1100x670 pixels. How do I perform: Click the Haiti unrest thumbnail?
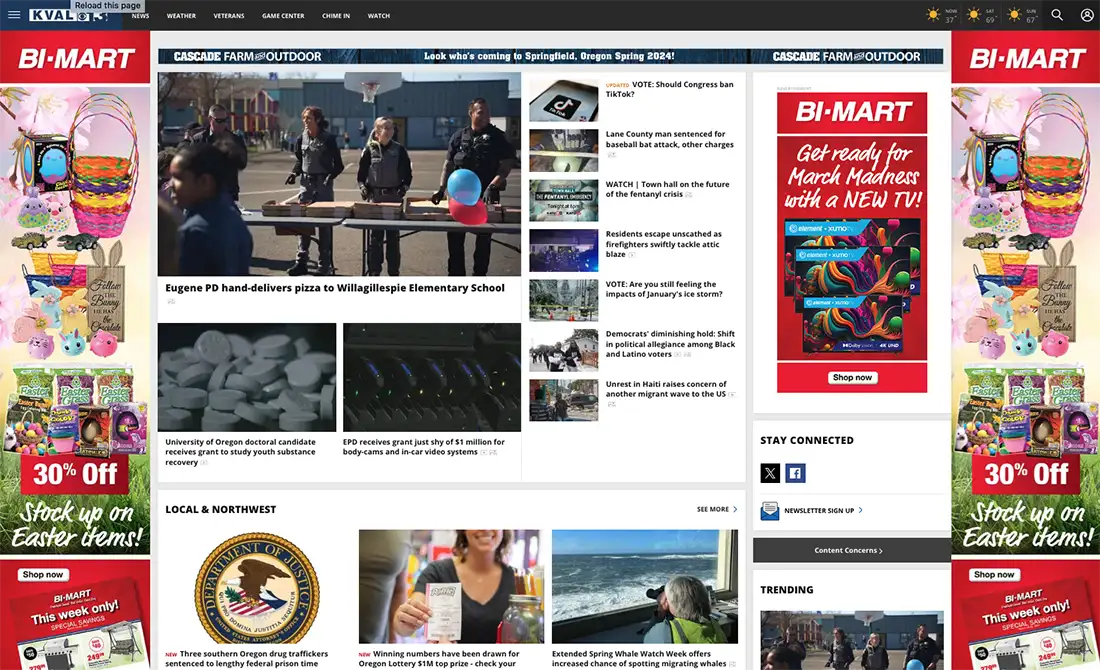point(563,400)
